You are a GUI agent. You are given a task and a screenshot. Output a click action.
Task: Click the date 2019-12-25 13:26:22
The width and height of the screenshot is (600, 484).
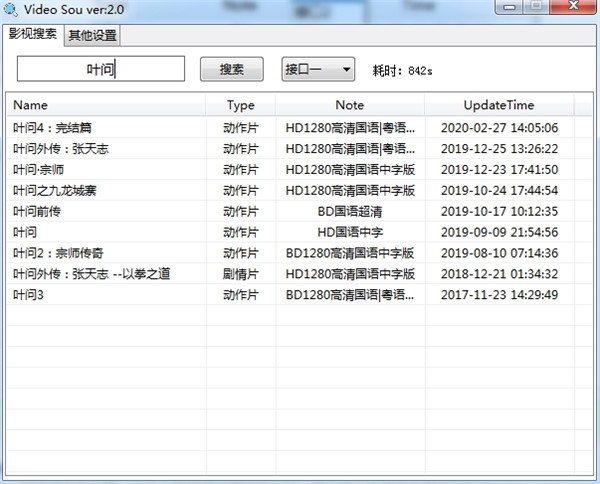coord(499,148)
